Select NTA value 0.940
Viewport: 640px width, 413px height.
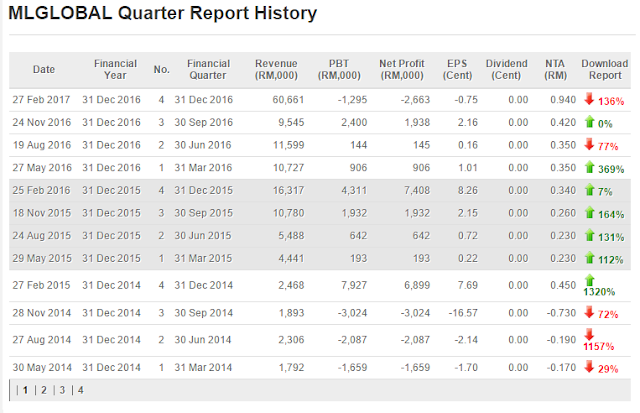(x=563, y=100)
